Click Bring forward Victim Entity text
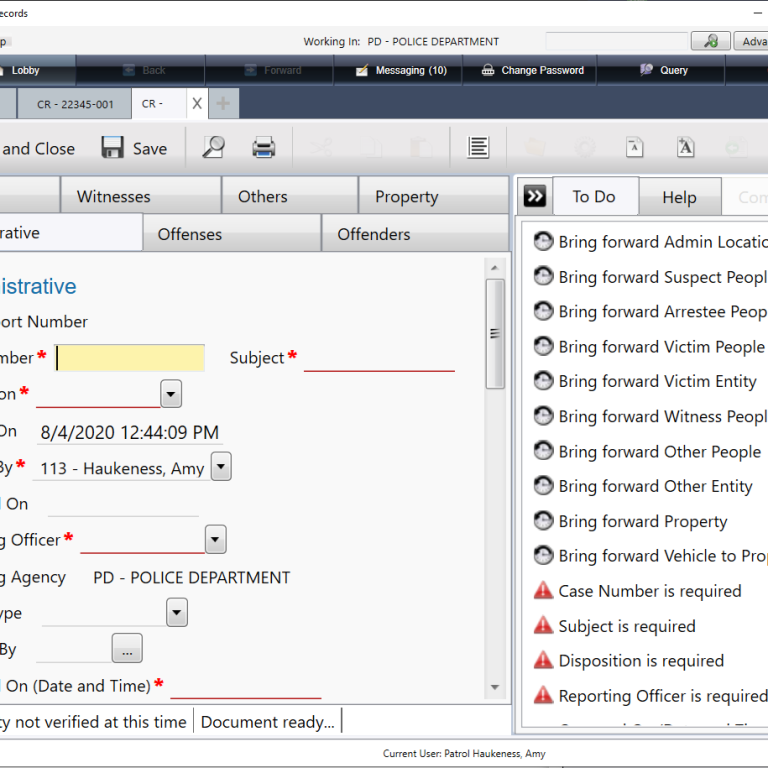 click(657, 381)
